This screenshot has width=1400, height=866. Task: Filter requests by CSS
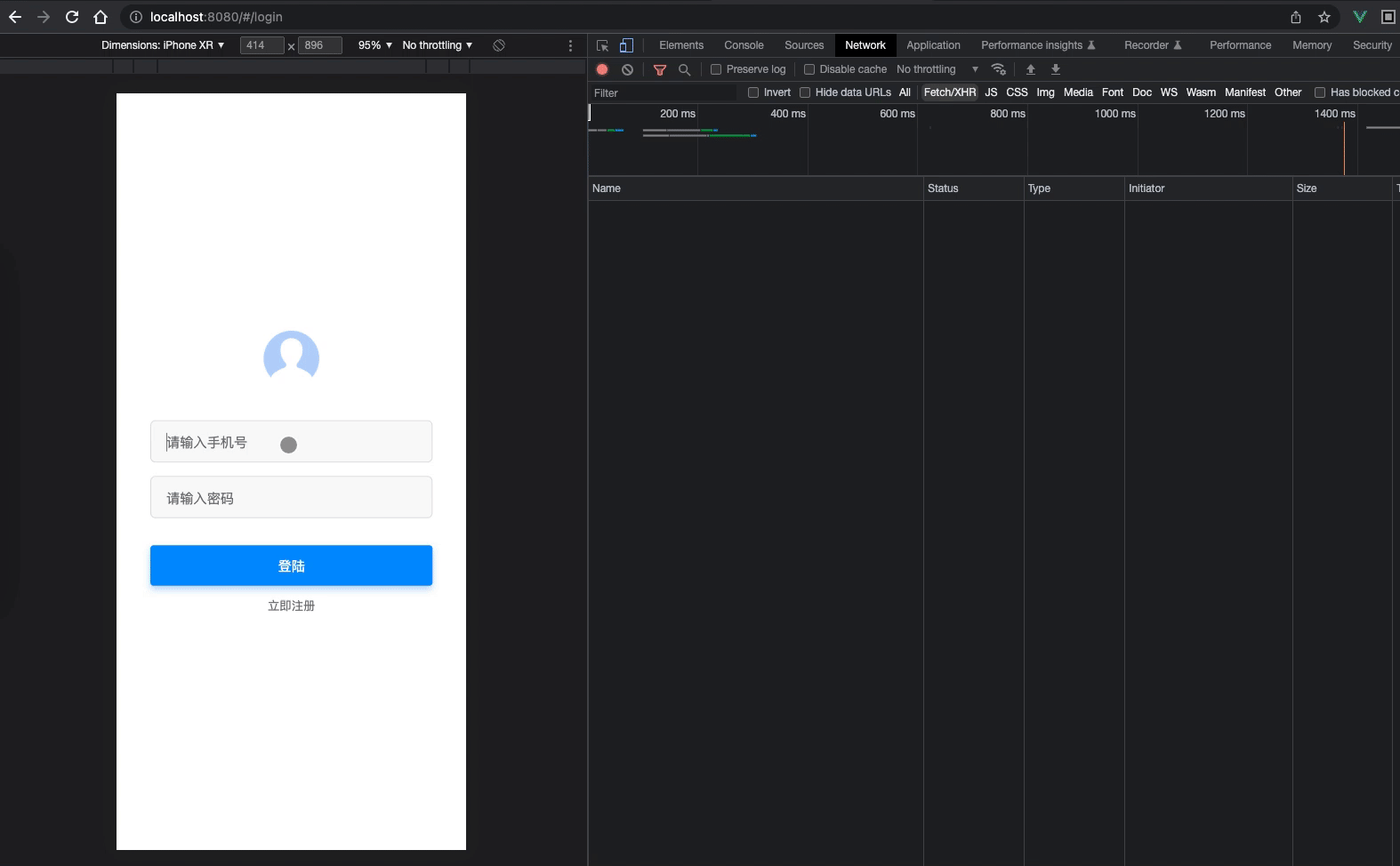(1017, 92)
